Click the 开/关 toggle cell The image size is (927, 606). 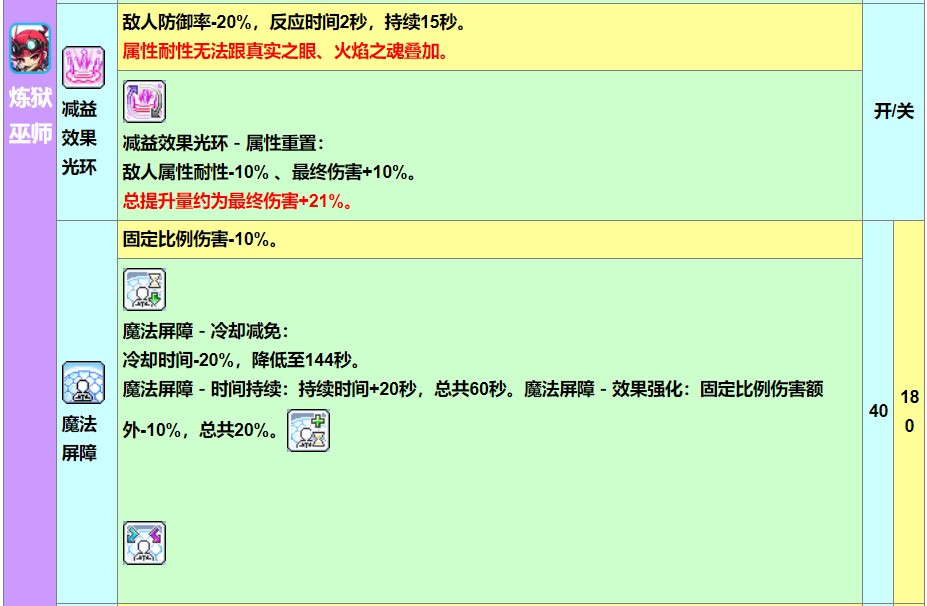[x=893, y=111]
